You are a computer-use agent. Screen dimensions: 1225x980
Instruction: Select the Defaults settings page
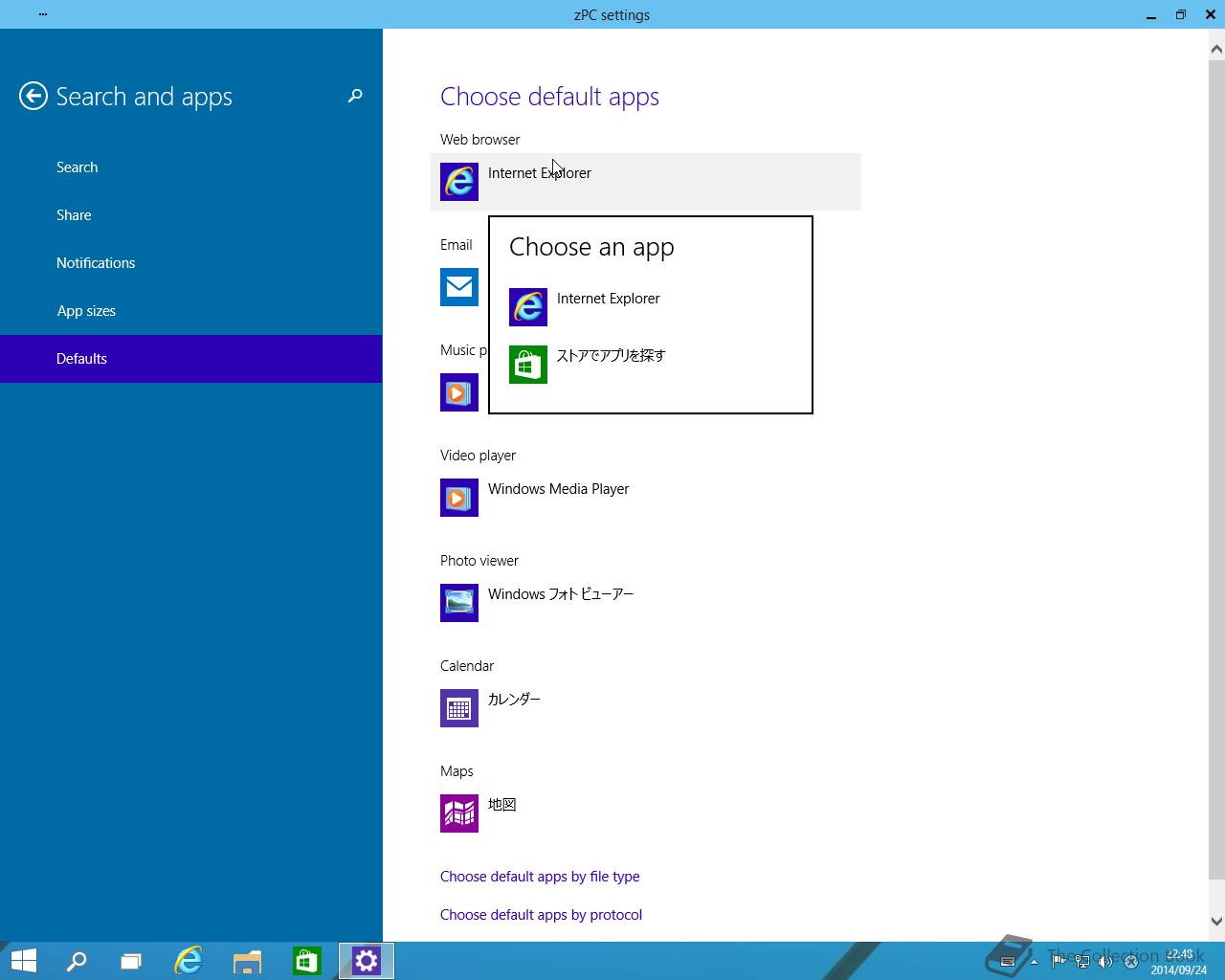pos(191,359)
